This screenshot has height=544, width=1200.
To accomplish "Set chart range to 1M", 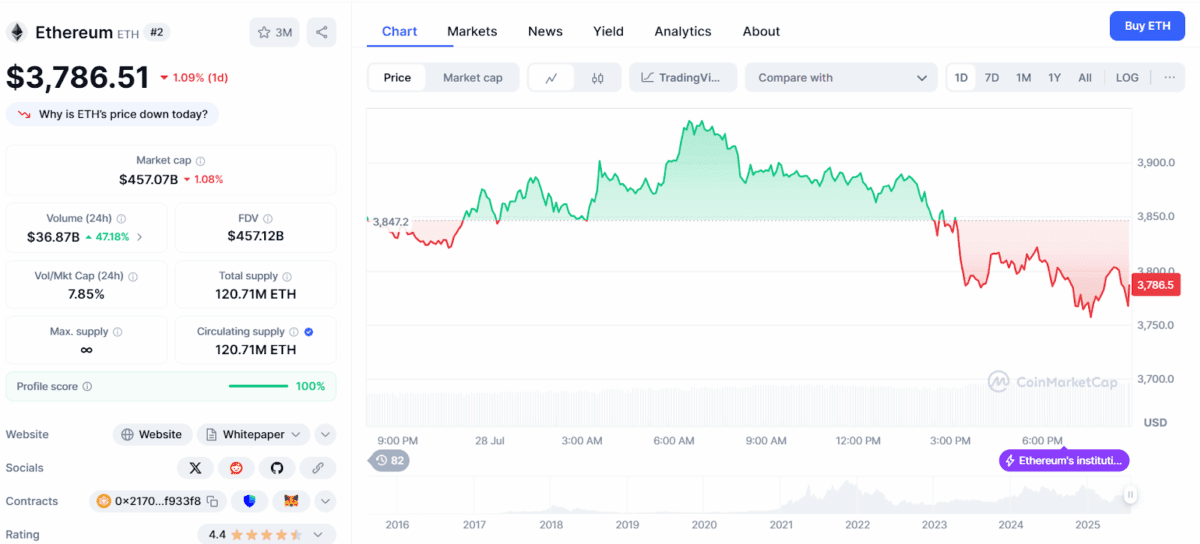I will pyautogui.click(x=1023, y=78).
